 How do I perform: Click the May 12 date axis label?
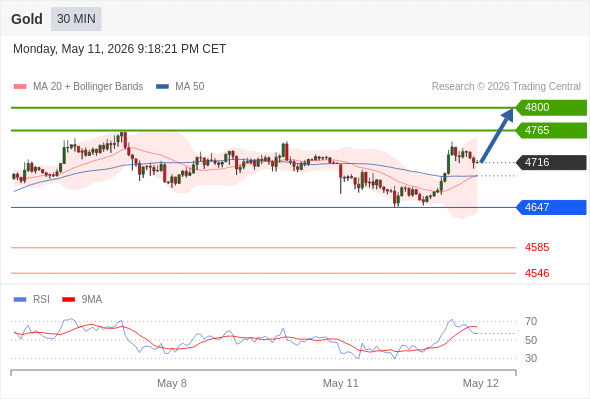481,383
